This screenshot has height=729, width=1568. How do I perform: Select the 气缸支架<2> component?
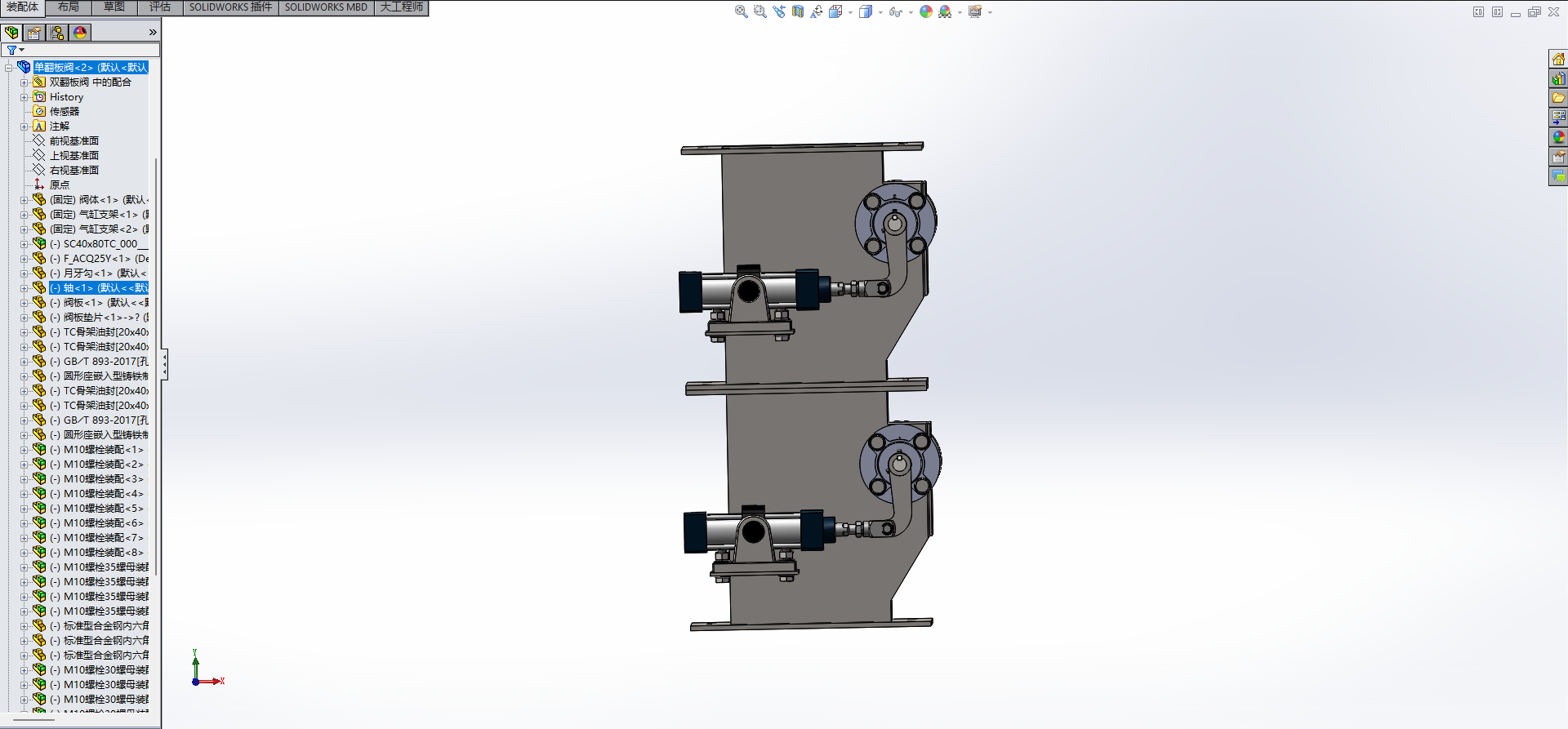(99, 229)
